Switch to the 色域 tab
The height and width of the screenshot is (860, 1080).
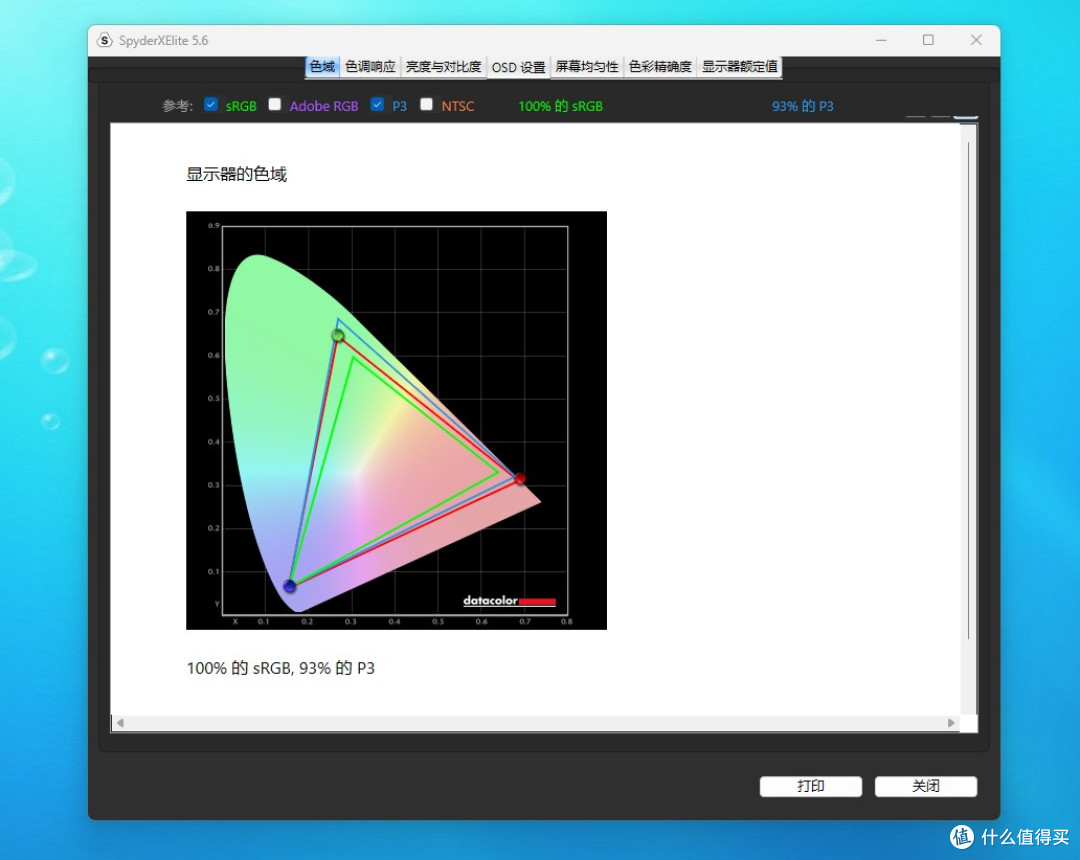[322, 67]
